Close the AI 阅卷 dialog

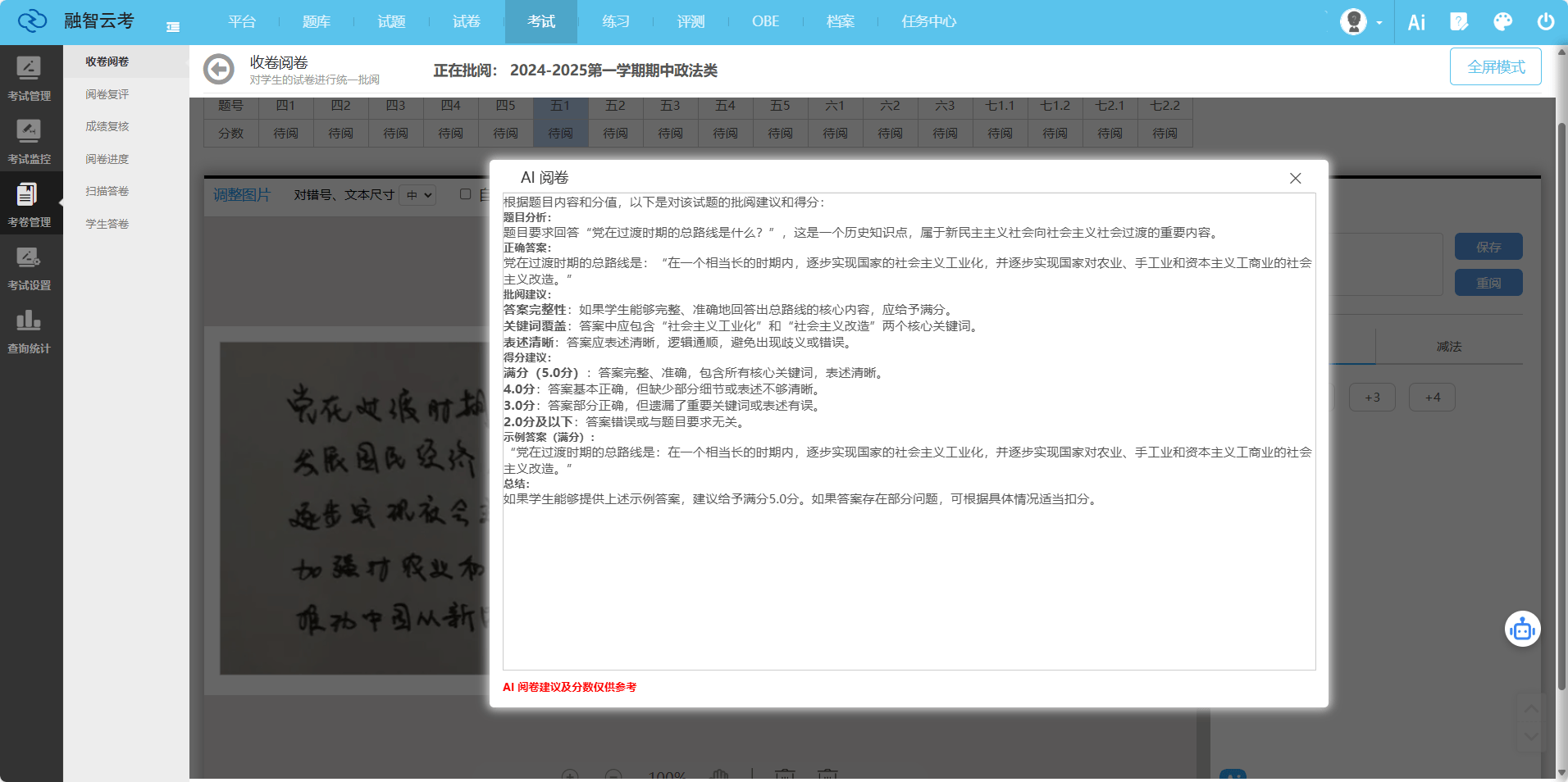point(1295,179)
